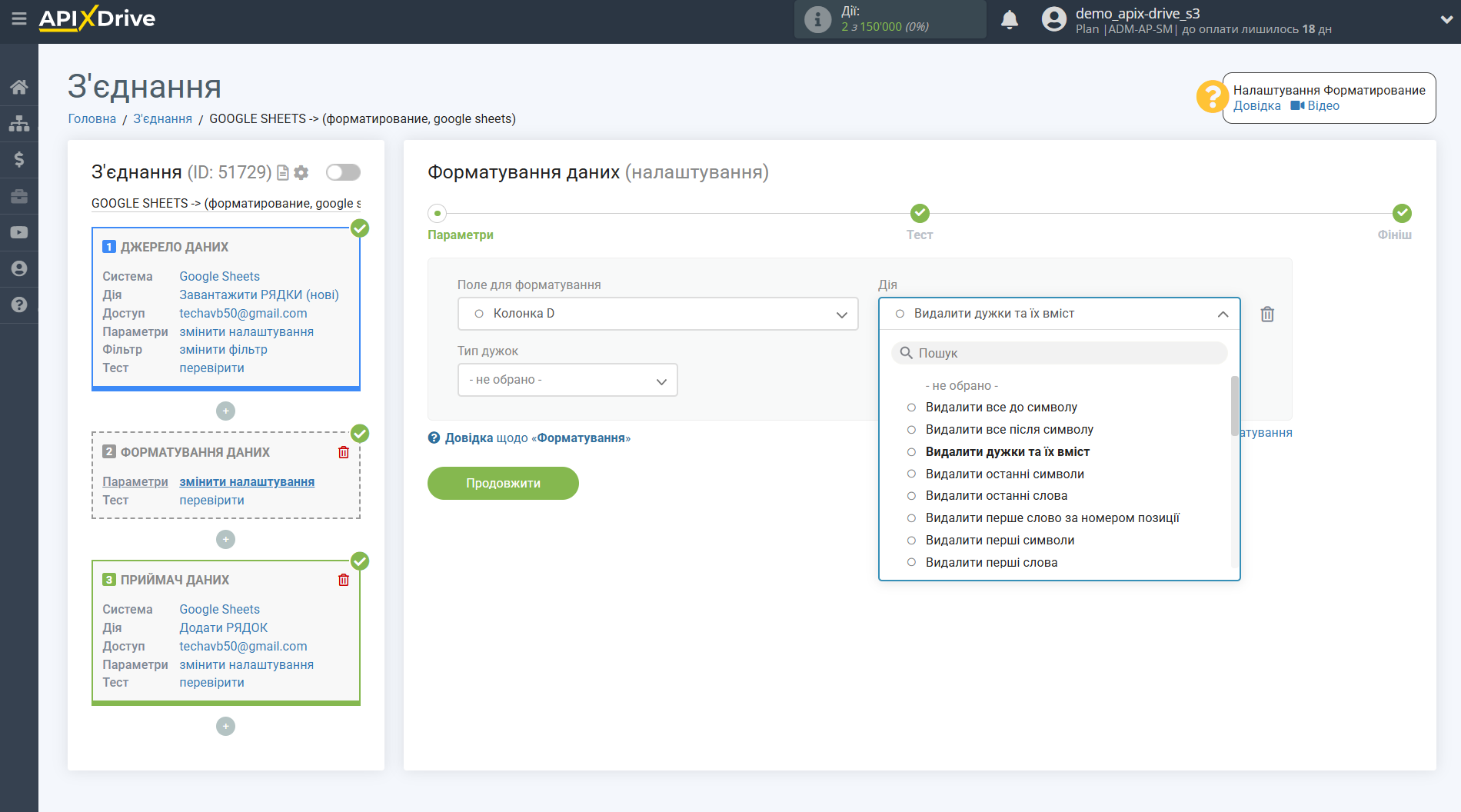Add step after Форматування даних block
The height and width of the screenshot is (812, 1461).
225,540
